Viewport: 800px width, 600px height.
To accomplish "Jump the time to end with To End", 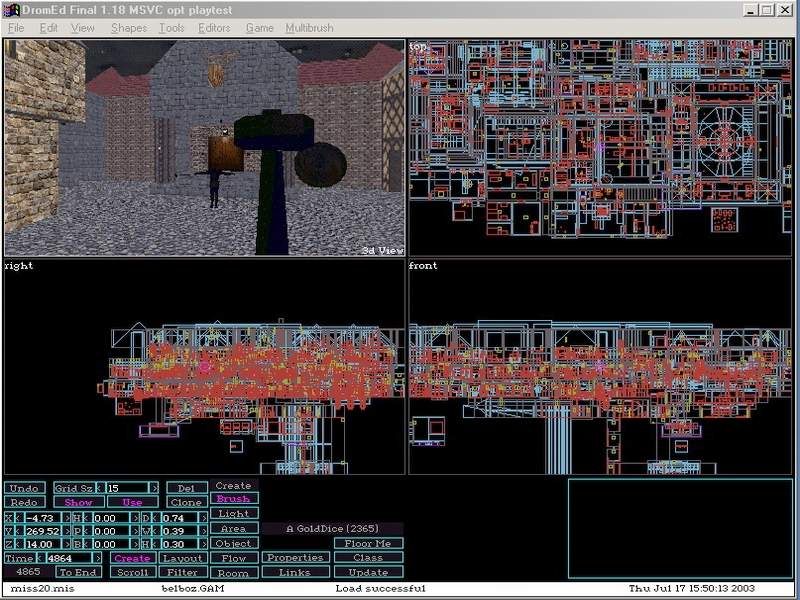I will [78, 572].
